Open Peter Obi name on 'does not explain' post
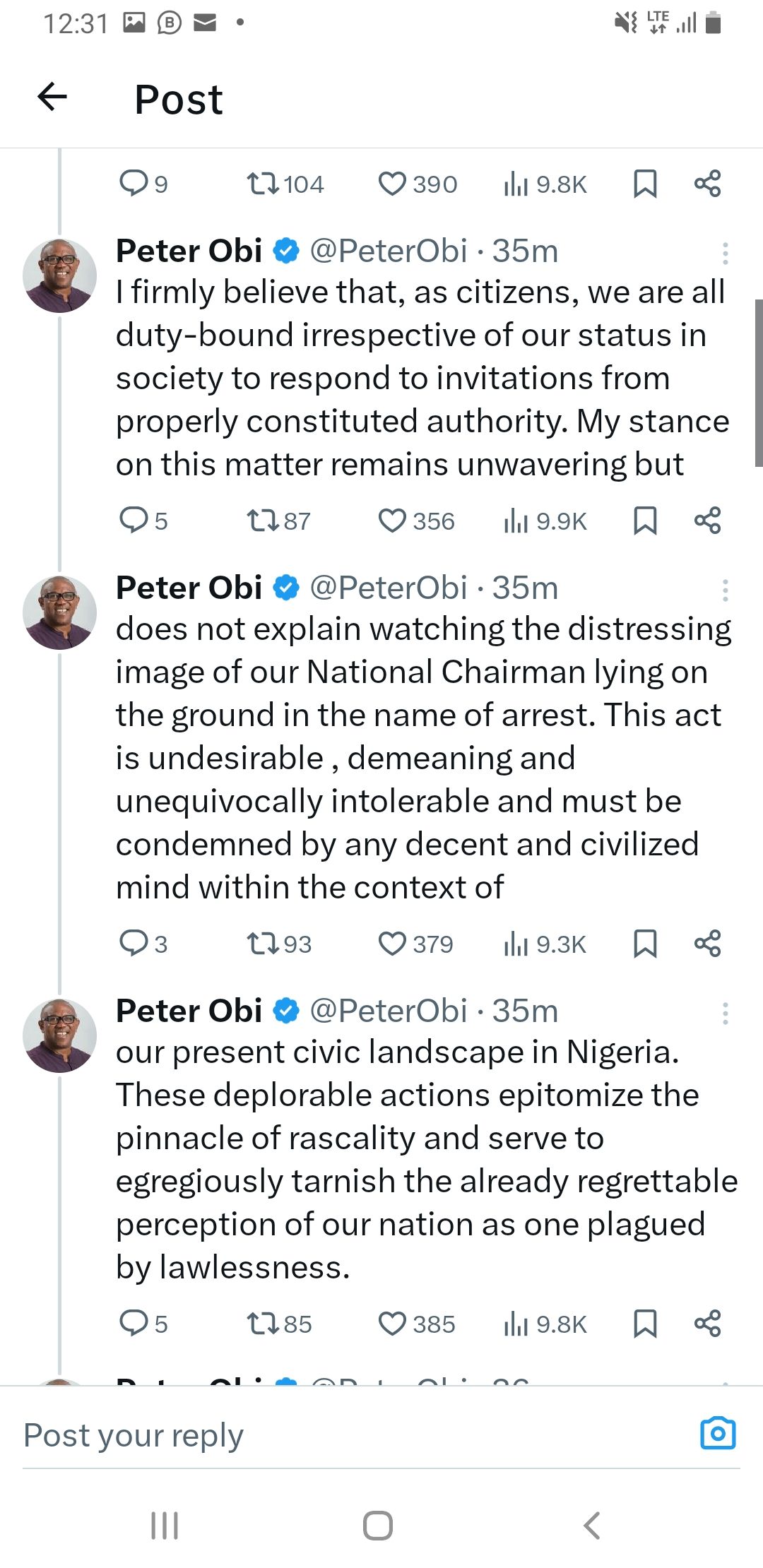Screen dimensions: 763x1568 (189, 588)
